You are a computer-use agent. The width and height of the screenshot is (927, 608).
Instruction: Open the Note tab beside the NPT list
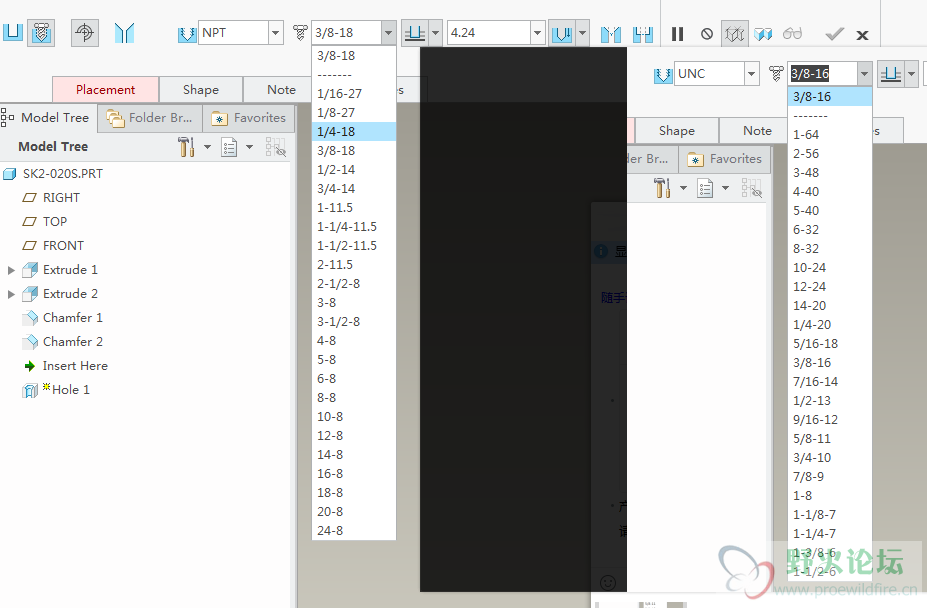(x=280, y=90)
